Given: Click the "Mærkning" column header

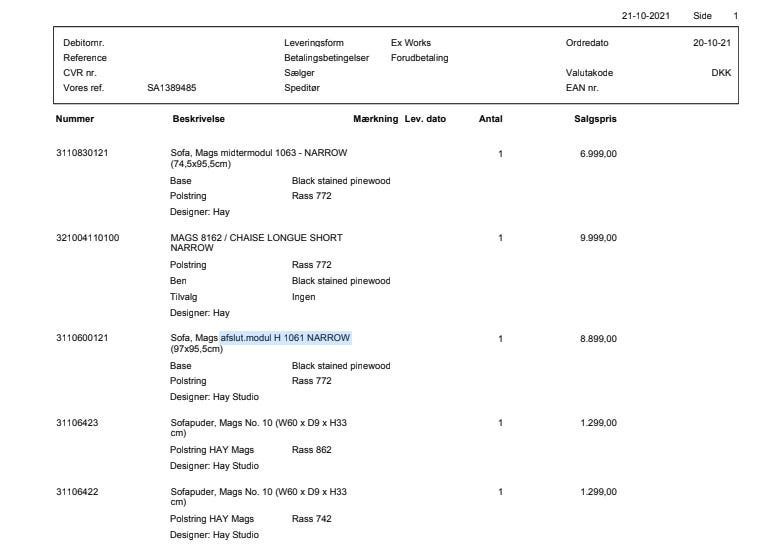Looking at the screenshot, I should click(x=376, y=119).
